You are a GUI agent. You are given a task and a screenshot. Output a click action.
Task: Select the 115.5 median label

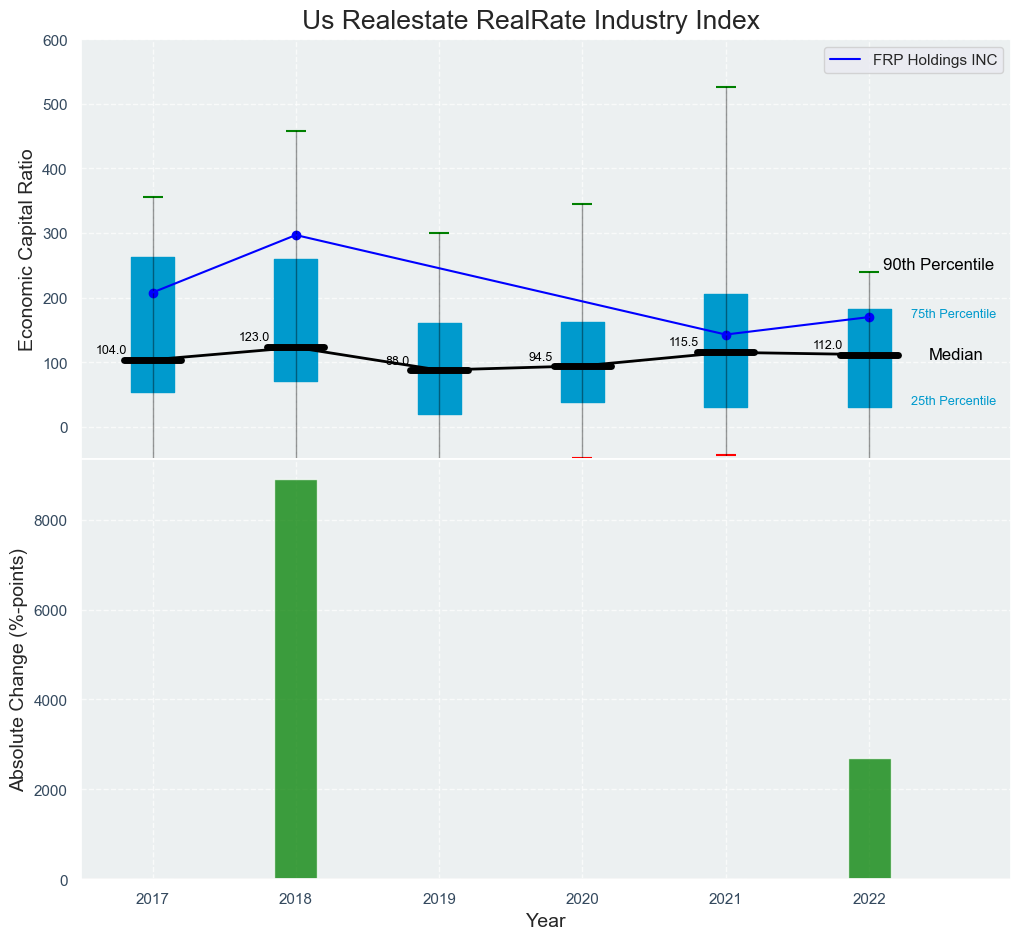click(684, 342)
